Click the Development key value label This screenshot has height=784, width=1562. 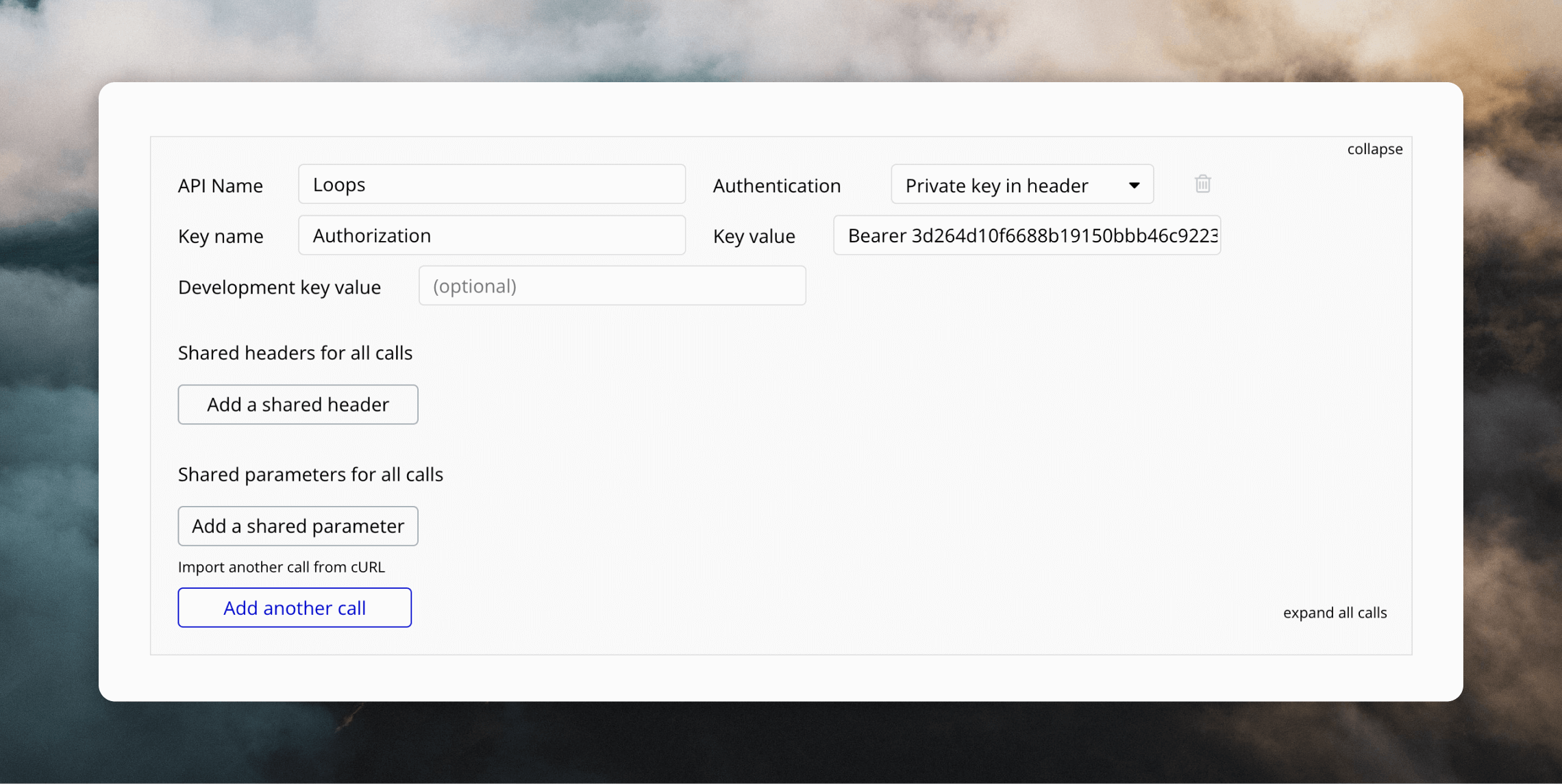coord(280,288)
